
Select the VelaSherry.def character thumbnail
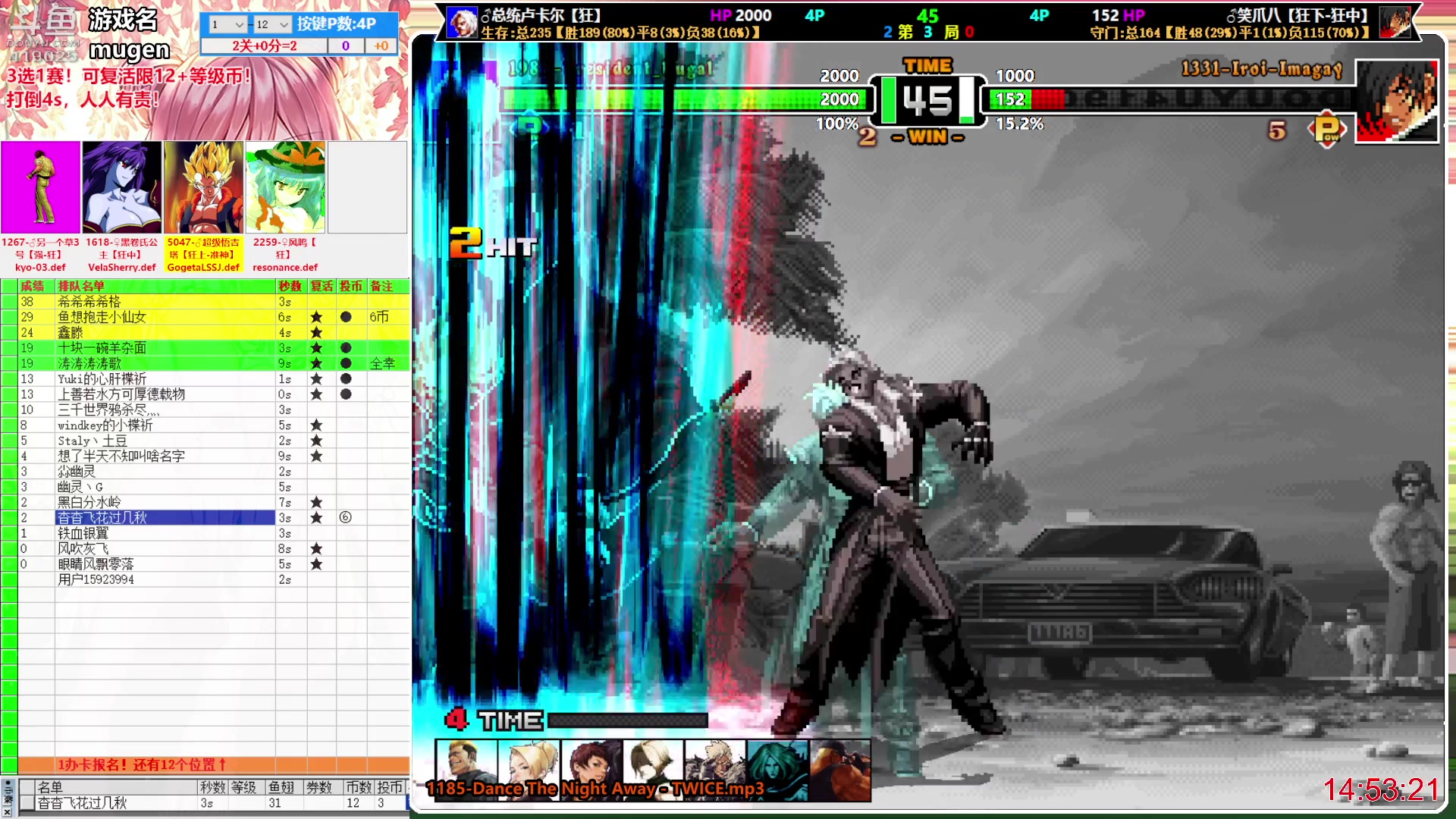(x=122, y=187)
